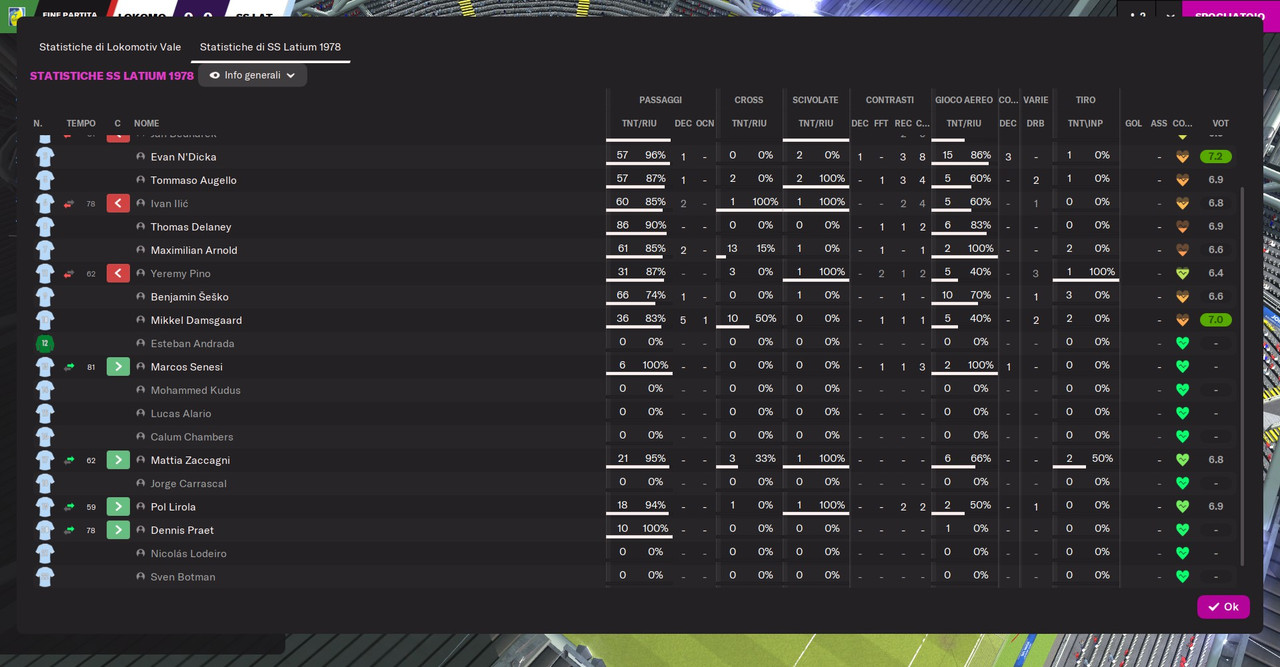Click the substituted-off red arrow for Ivan Ilić
1280x667 pixels.
click(x=118, y=203)
